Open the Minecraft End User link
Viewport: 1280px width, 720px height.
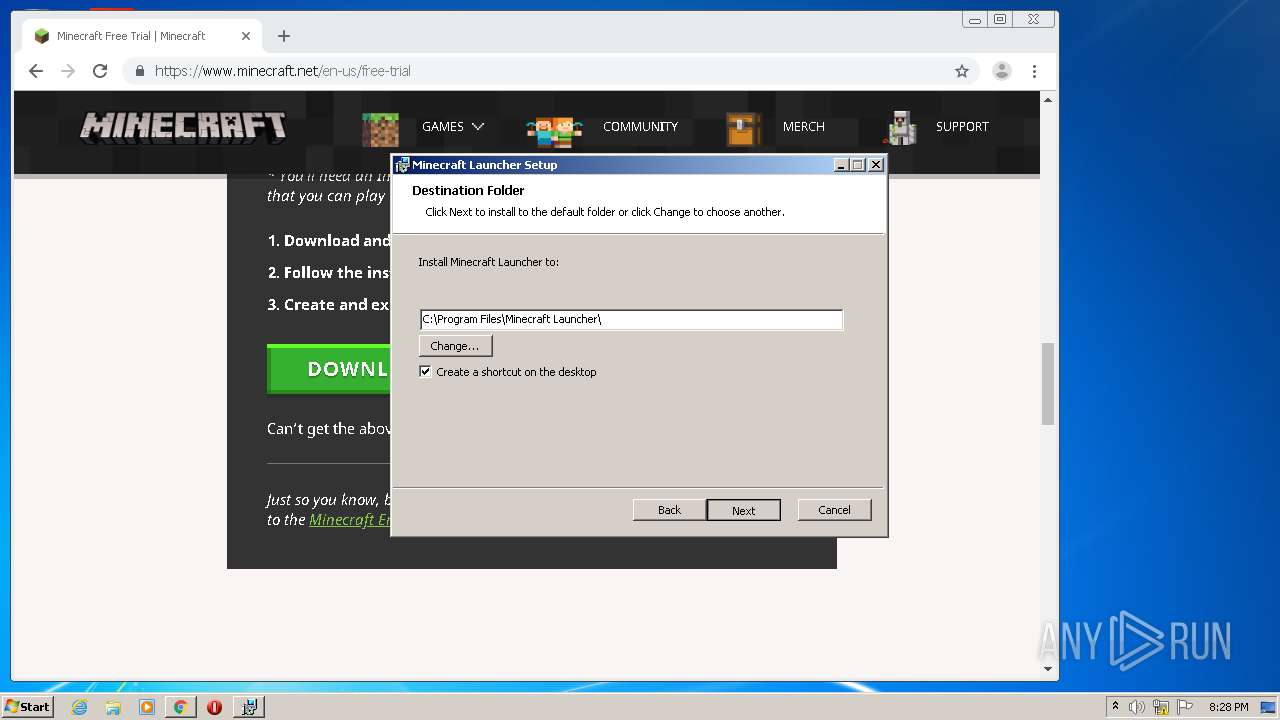pos(350,520)
